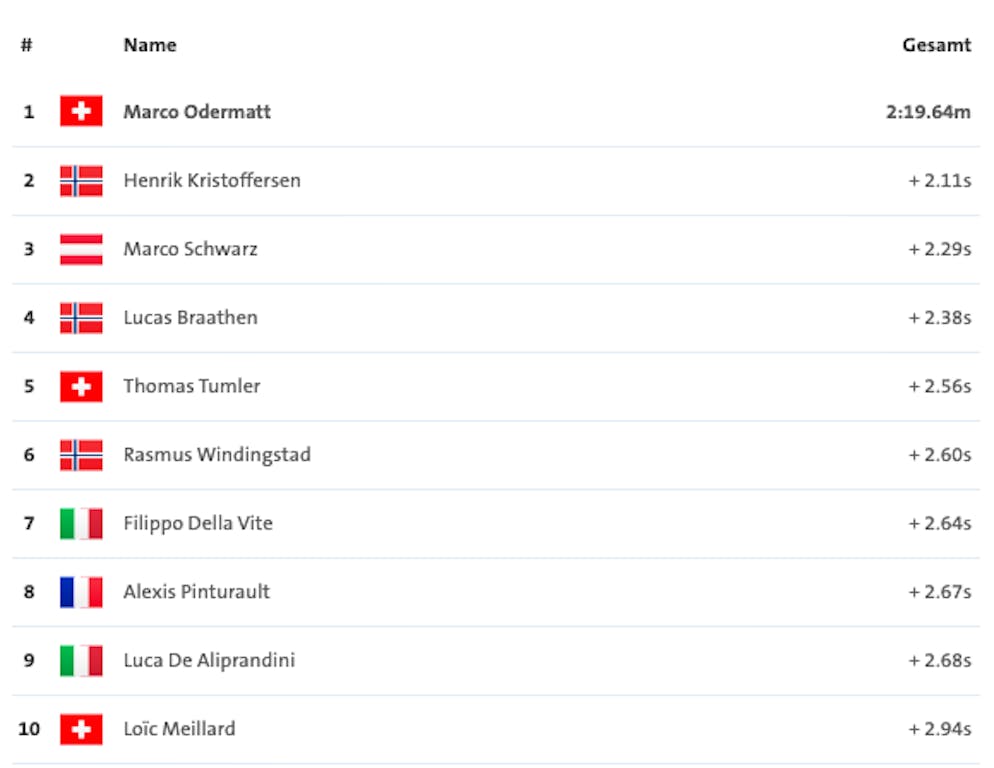Click the Norwegian flag beside Lucas Braathen
994x768 pixels.
(x=81, y=317)
